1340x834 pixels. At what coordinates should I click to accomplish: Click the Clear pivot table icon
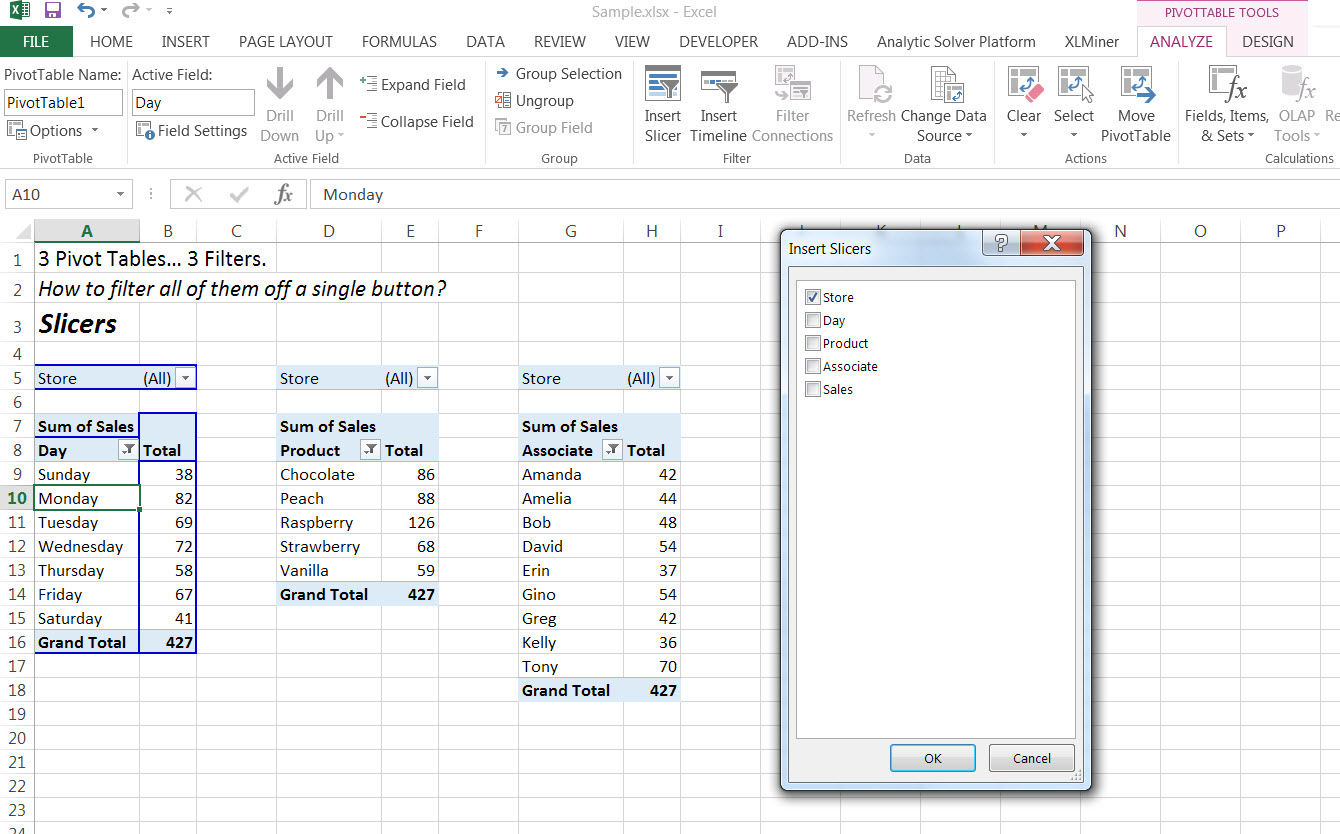pyautogui.click(x=1024, y=87)
